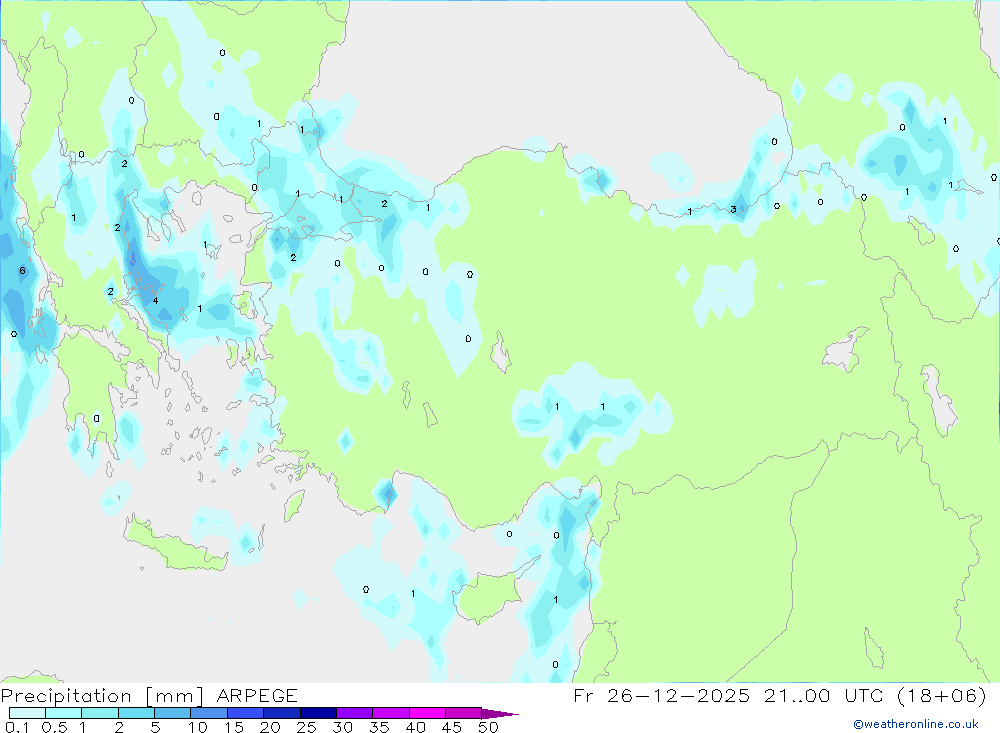
Task: Click the legend label '40'
Action: coord(415,727)
